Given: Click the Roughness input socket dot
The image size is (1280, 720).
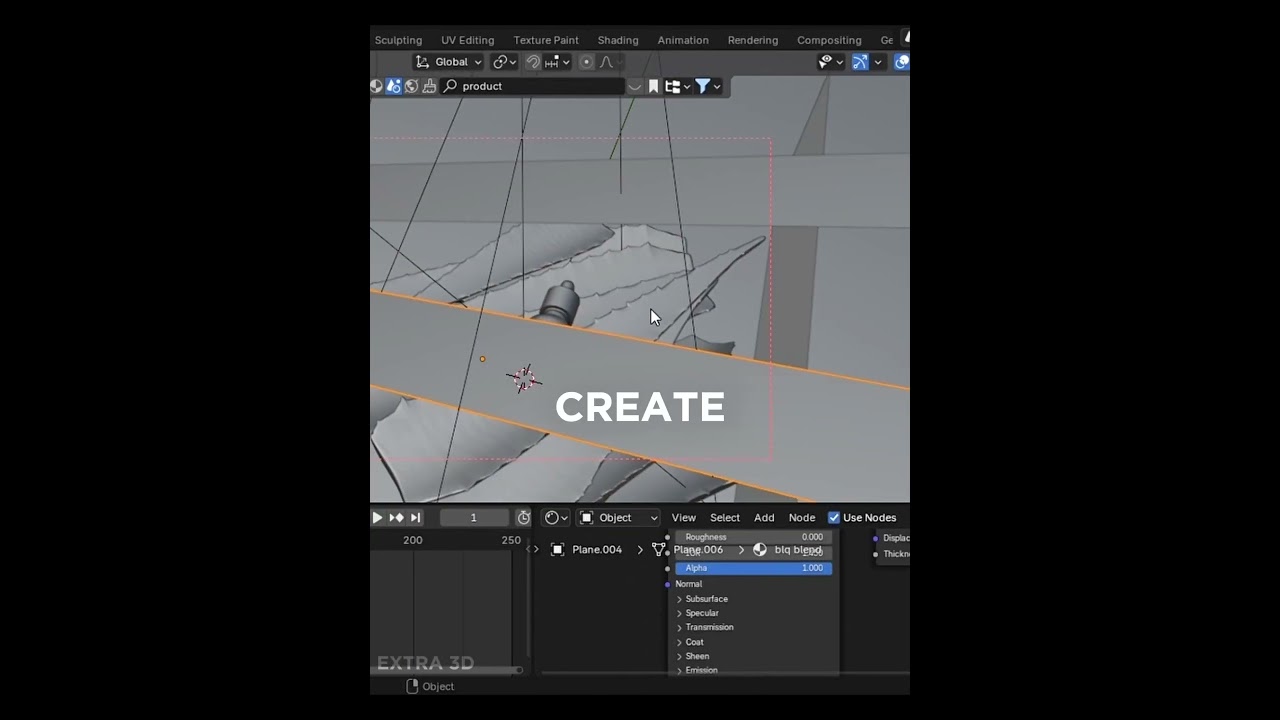Looking at the screenshot, I should [x=667, y=537].
